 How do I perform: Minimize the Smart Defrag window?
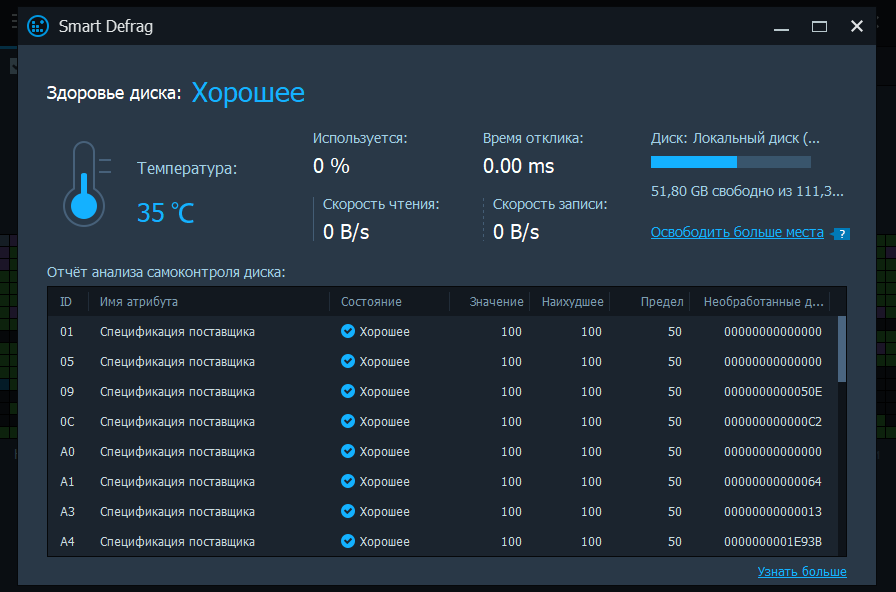coord(781,27)
